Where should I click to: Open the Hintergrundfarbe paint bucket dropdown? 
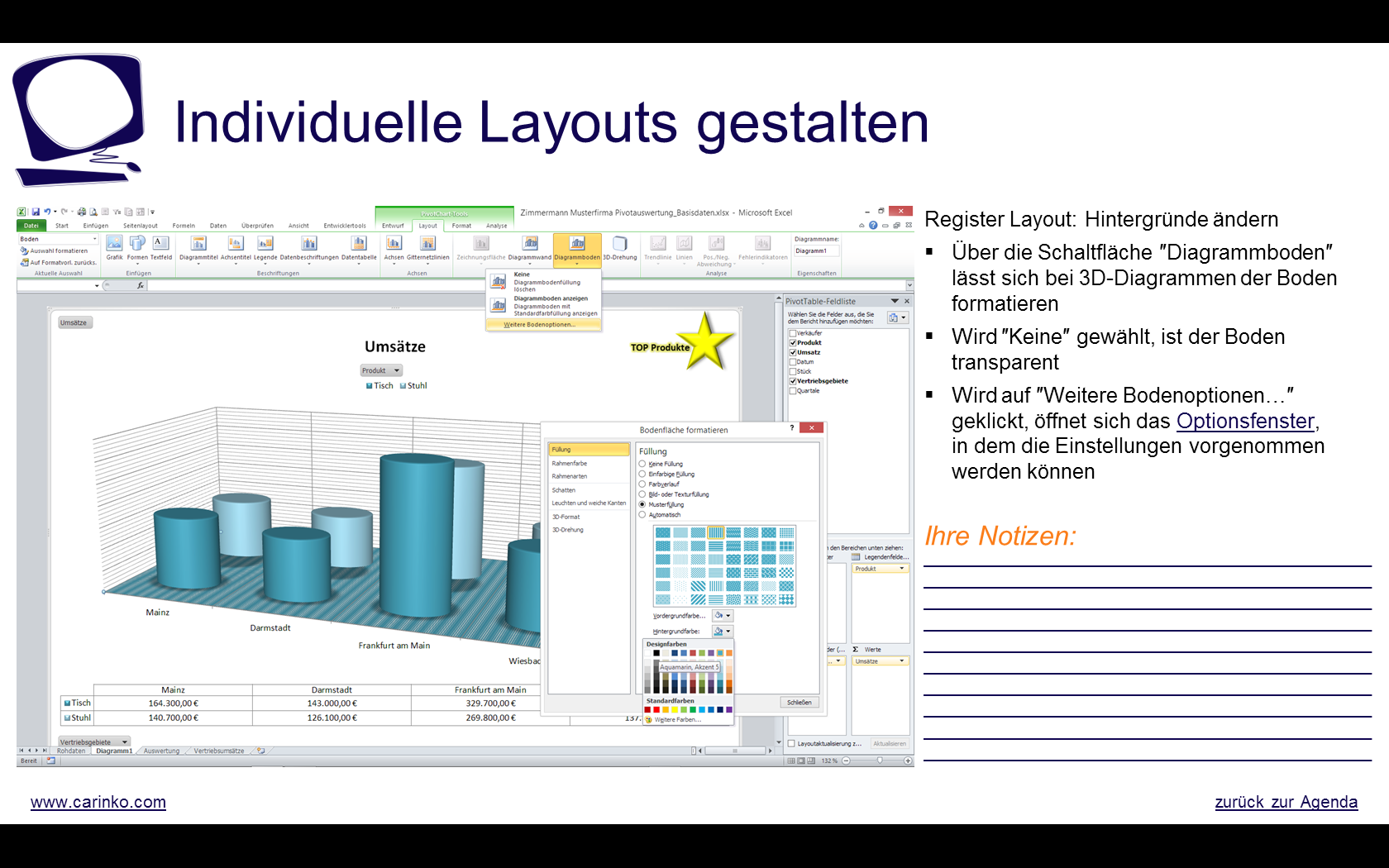(723, 632)
